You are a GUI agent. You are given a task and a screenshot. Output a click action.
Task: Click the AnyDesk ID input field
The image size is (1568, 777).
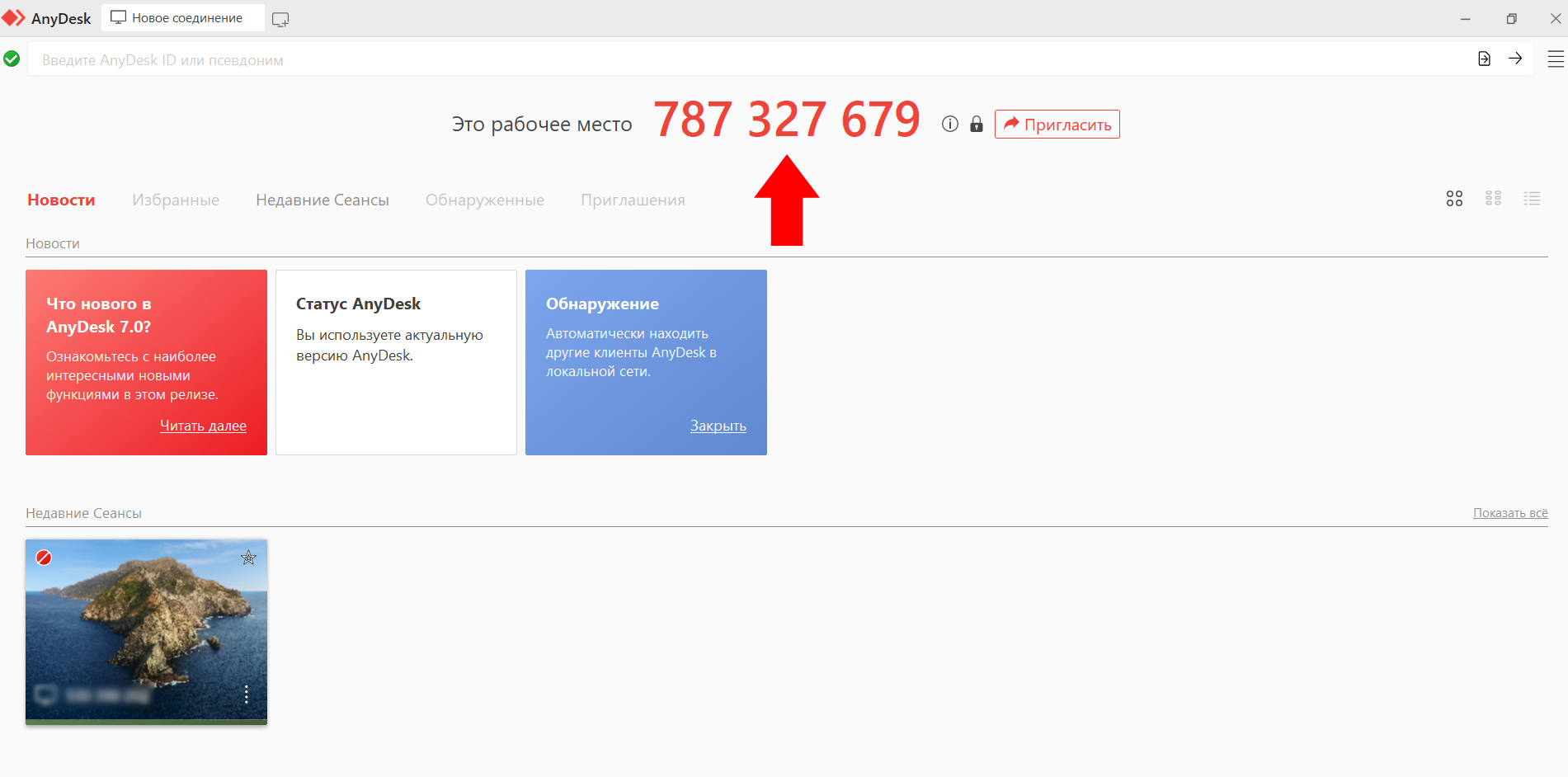pos(742,60)
